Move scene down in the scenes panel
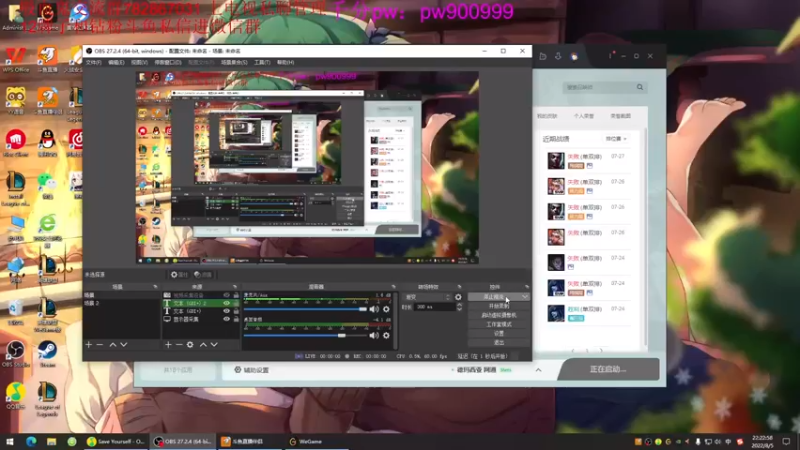 pos(124,345)
